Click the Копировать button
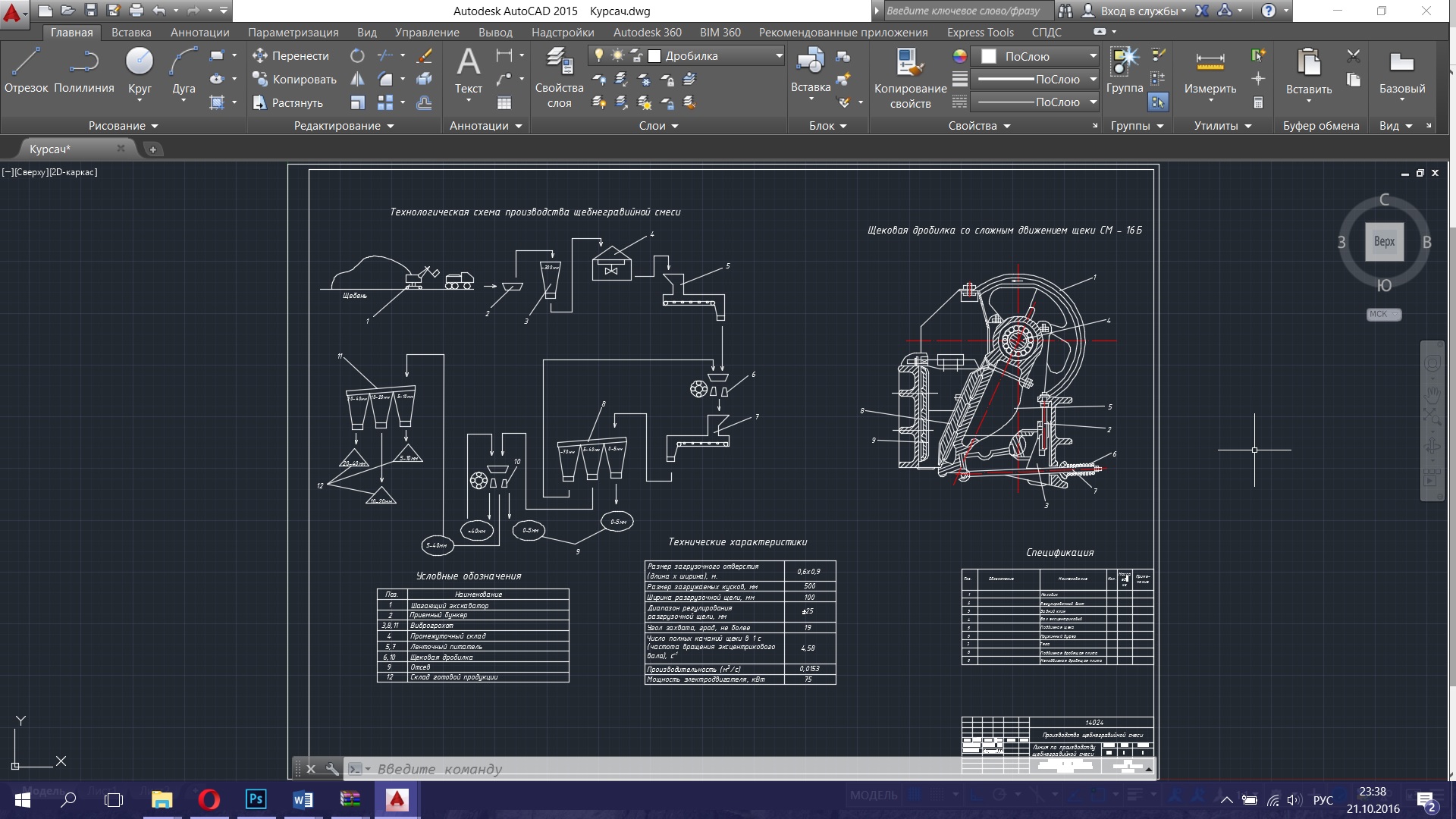 (294, 79)
